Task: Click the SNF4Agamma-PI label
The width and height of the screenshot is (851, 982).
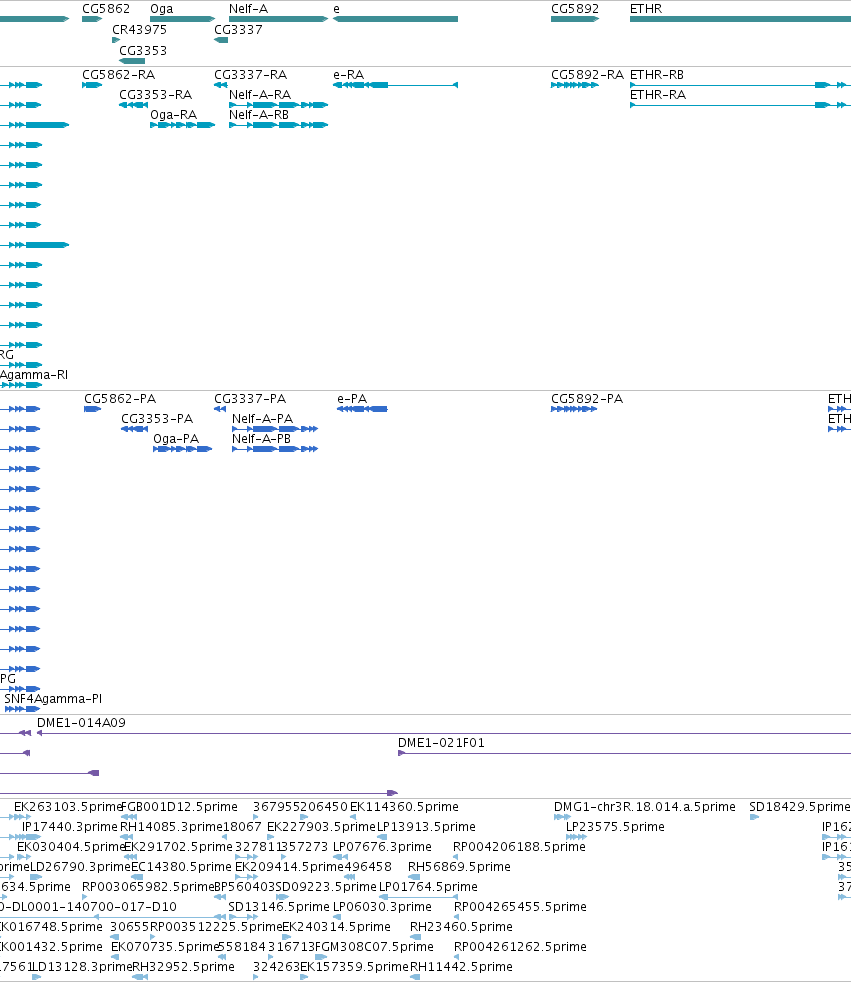Action: click(x=53, y=698)
